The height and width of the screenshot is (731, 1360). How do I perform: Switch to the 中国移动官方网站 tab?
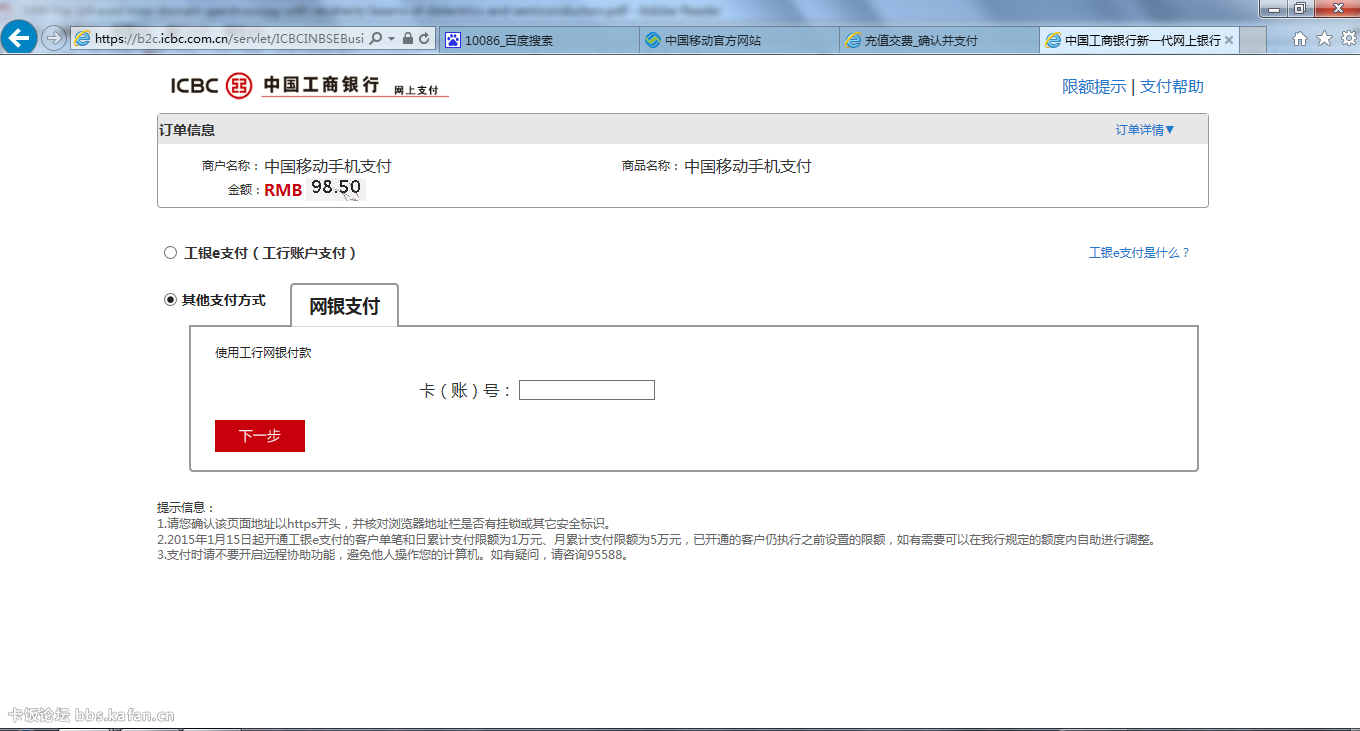pyautogui.click(x=739, y=40)
